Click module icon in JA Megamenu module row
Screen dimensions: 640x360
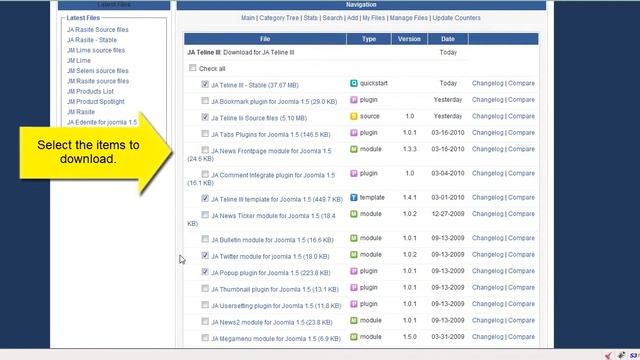354,337
